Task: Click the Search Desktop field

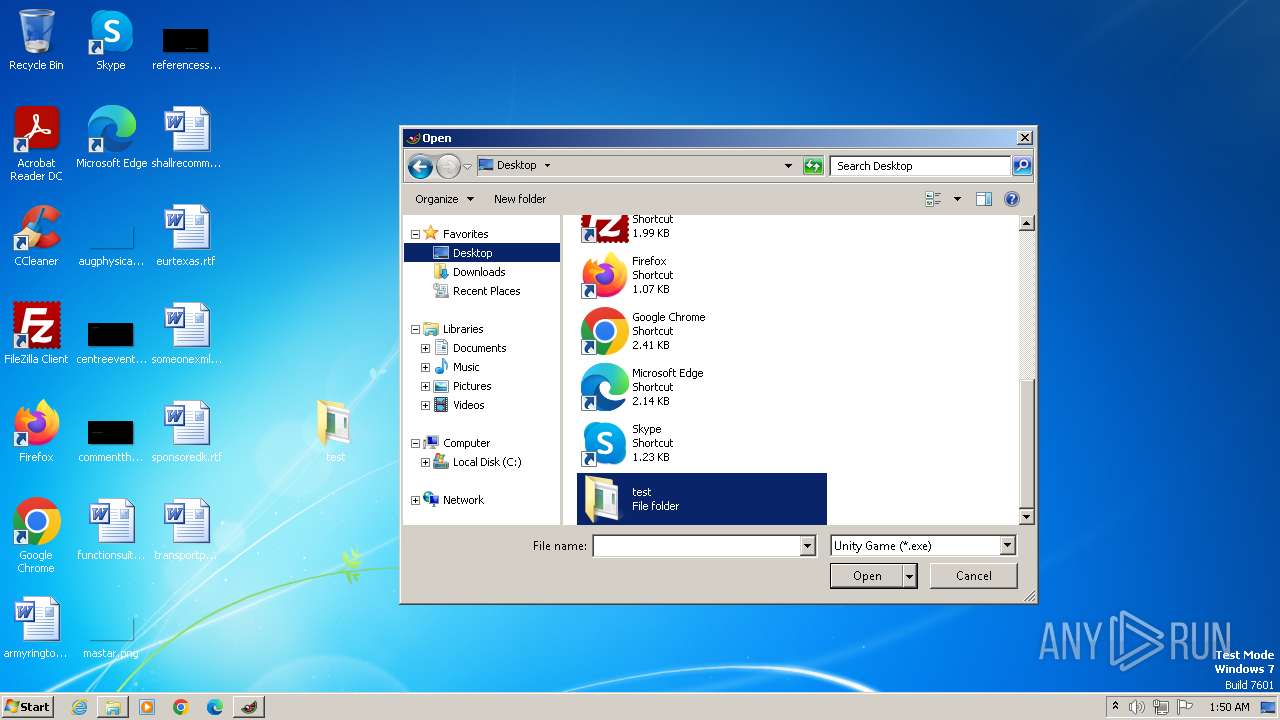Action: pos(920,166)
